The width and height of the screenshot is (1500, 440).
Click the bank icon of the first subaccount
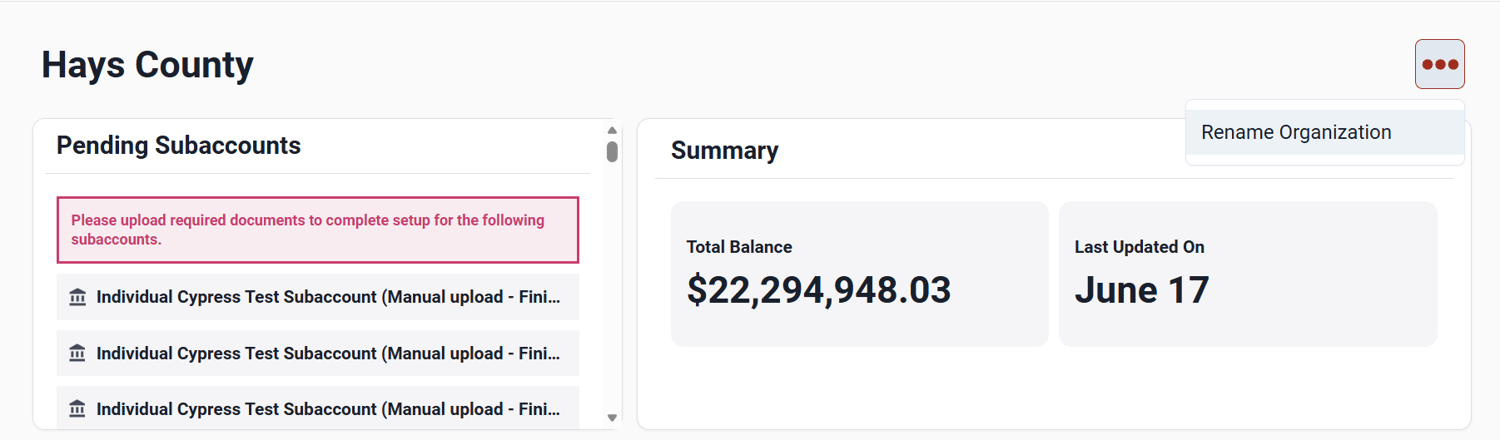tap(77, 297)
